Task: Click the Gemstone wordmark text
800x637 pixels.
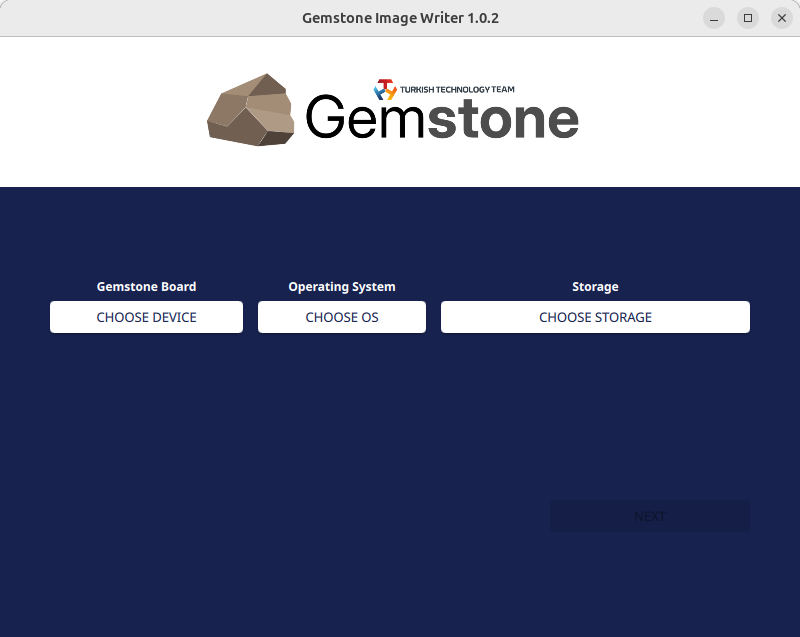Action: (442, 117)
